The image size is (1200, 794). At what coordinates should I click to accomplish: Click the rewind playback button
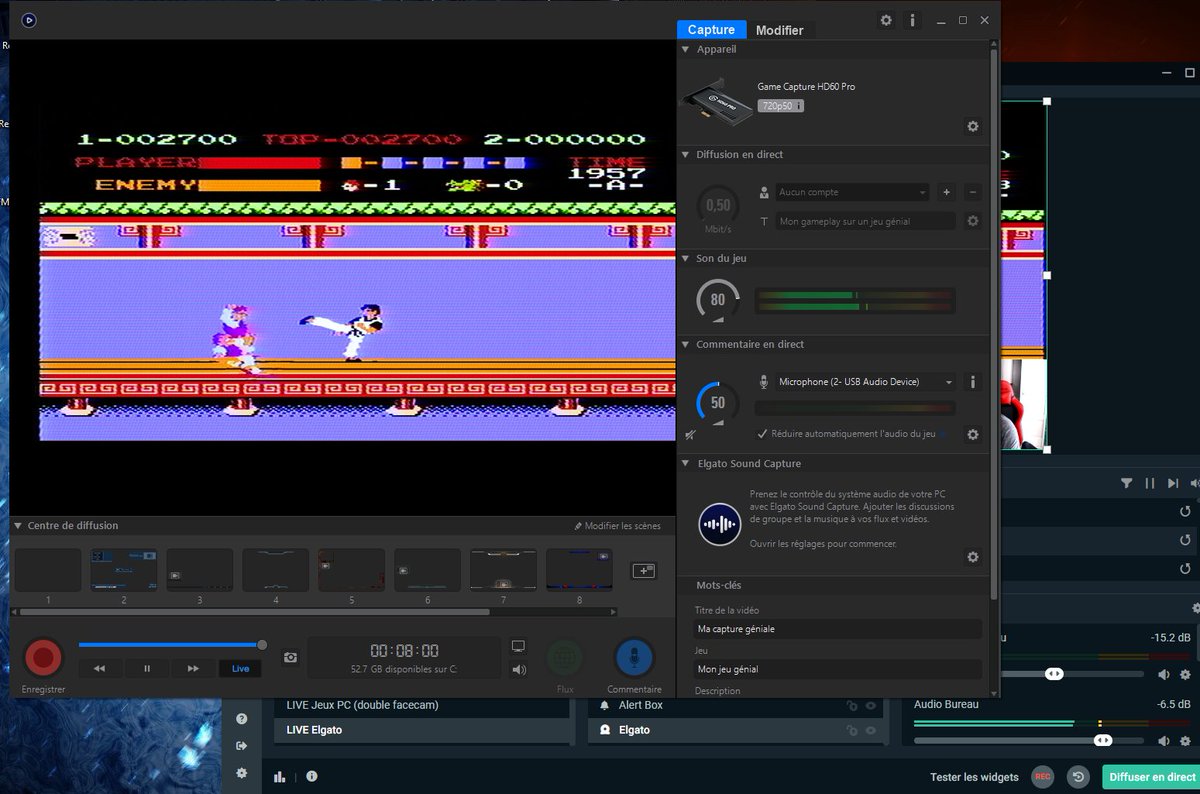[99, 668]
